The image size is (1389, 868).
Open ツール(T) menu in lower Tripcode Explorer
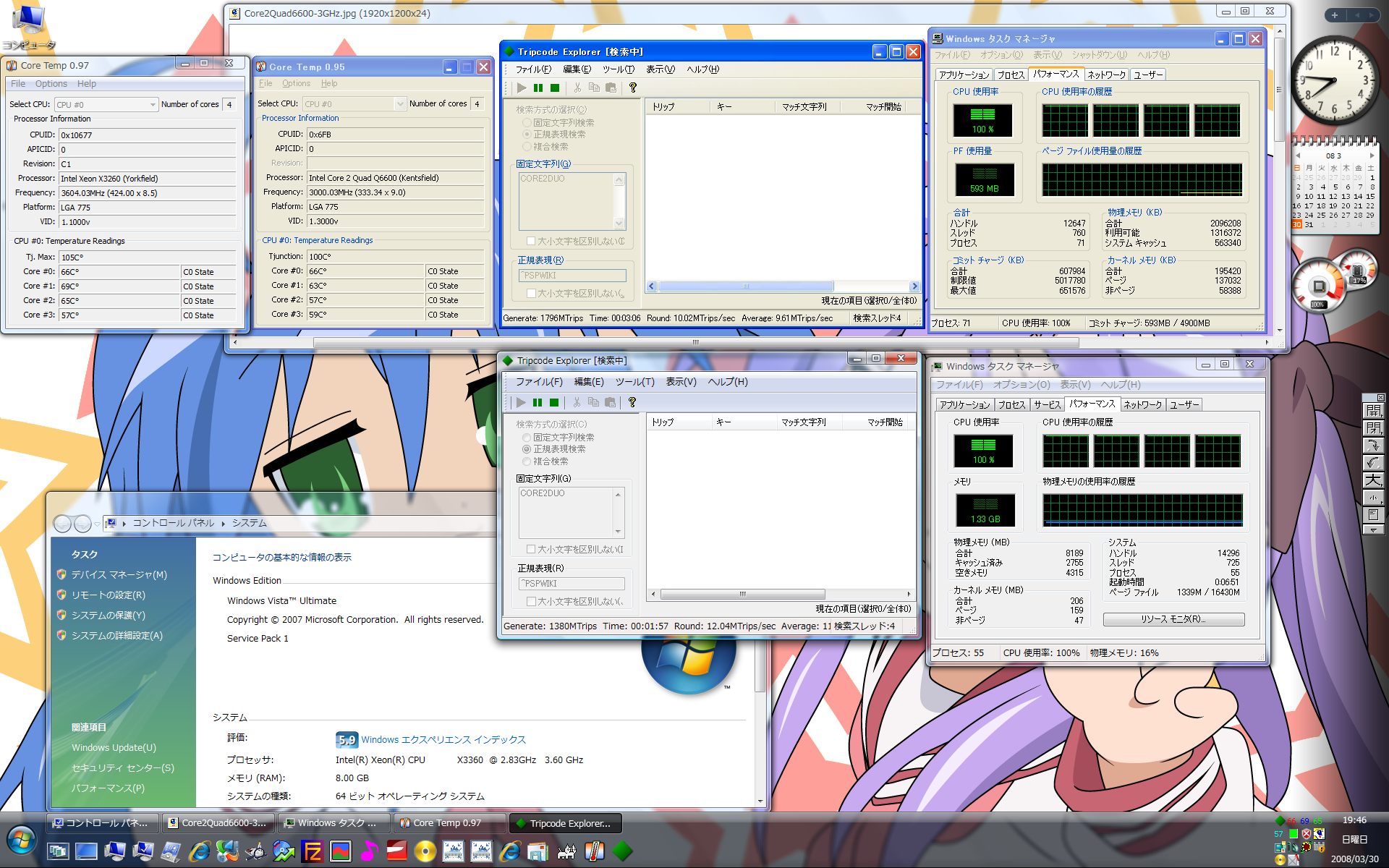click(634, 382)
